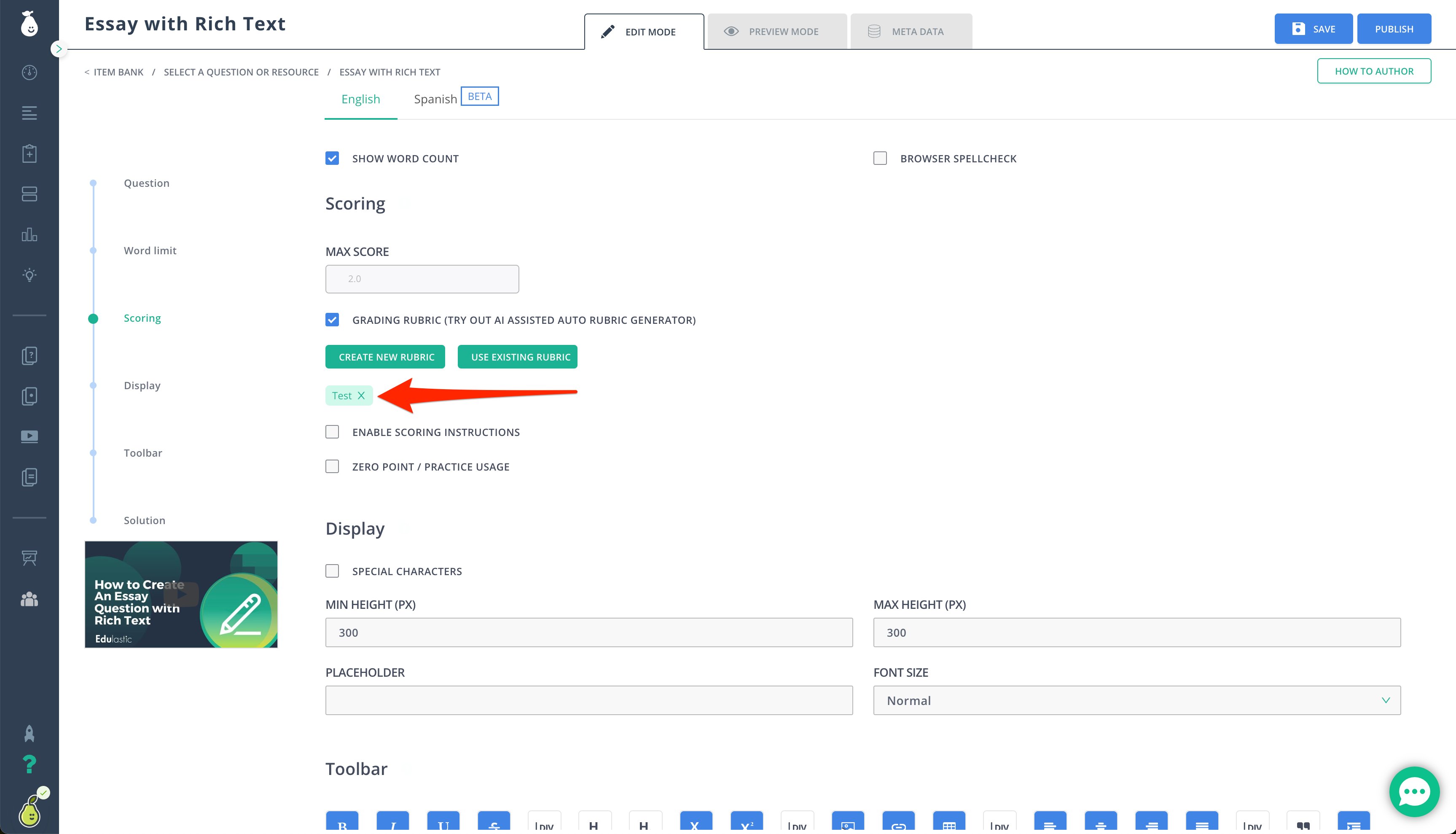1456x834 pixels.
Task: Open the sidebar icon with horizontal lines
Action: [29, 113]
